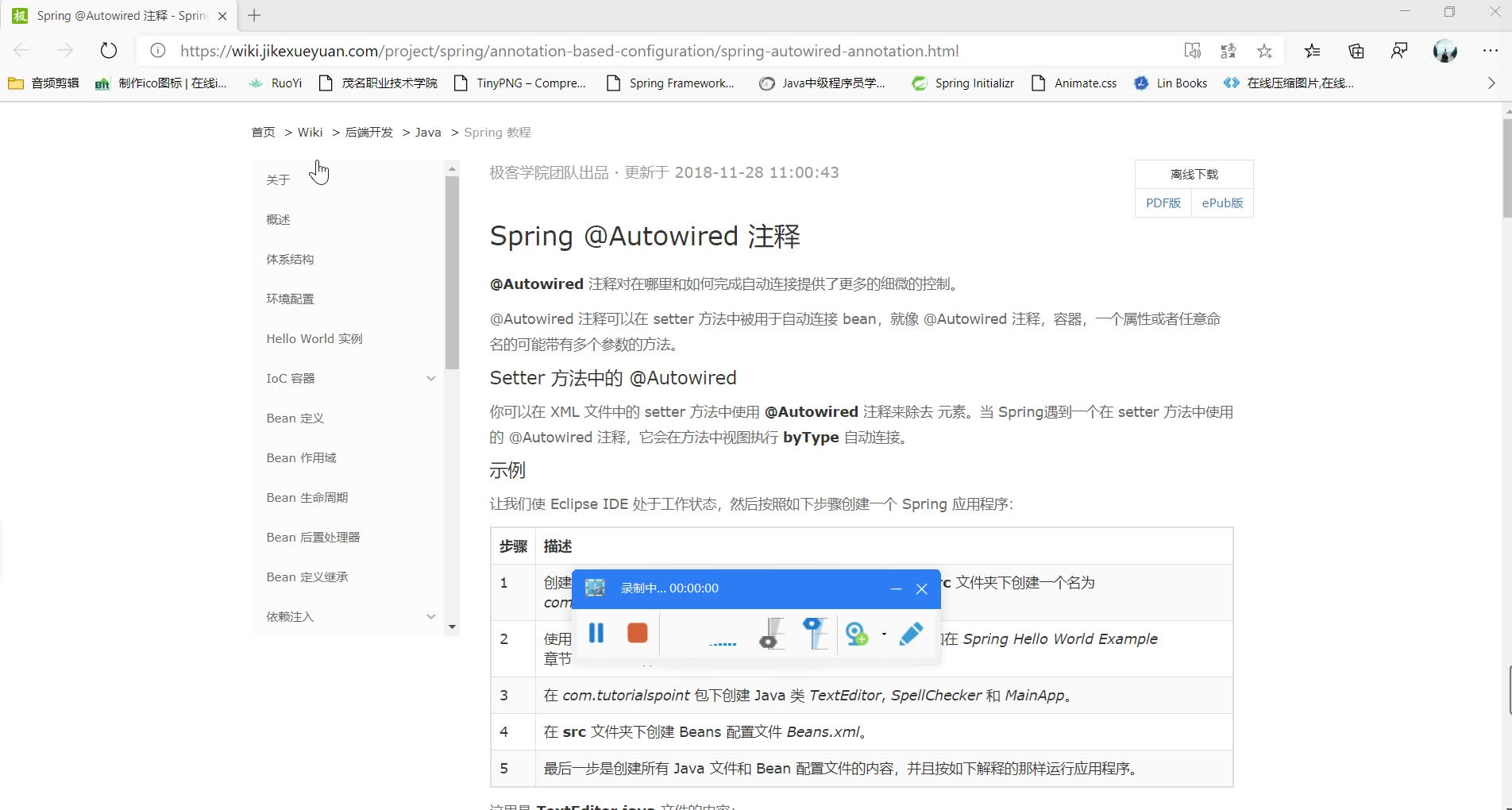Screen dimensions: 1512x810
Task: Click the recorder app icon in title bar
Action: 595,588
